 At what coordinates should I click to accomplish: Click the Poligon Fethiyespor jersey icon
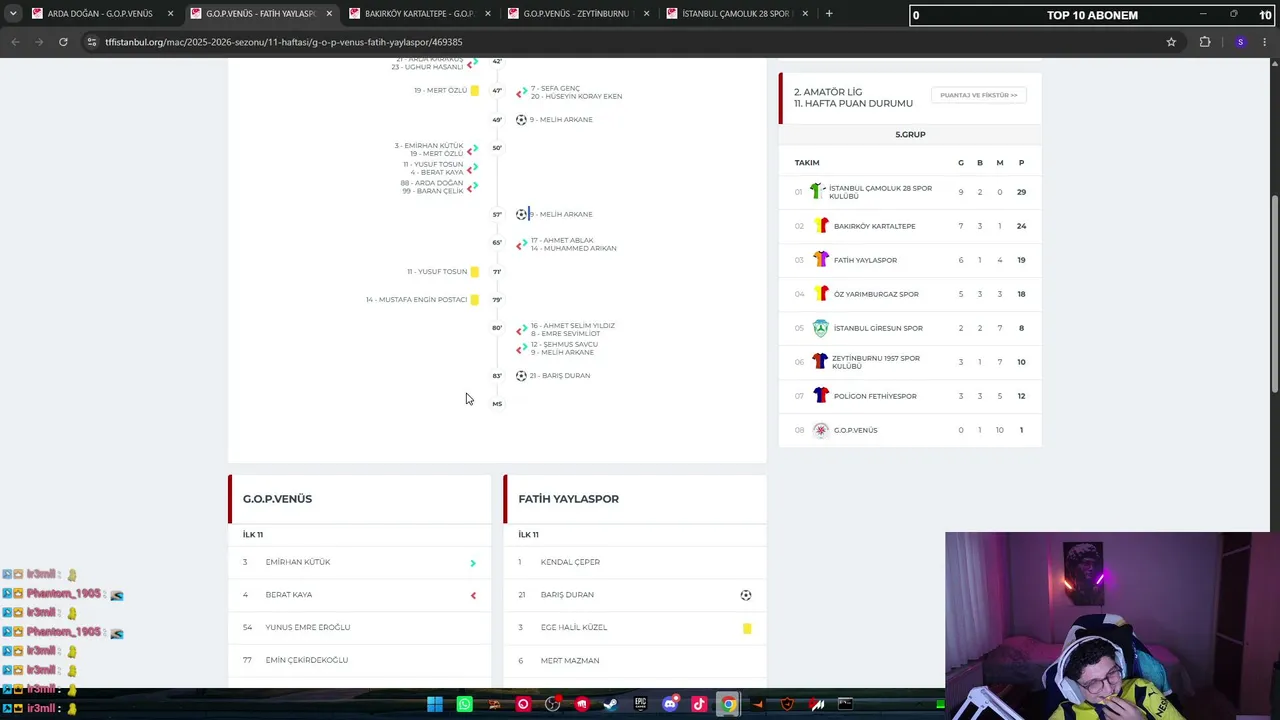point(821,396)
